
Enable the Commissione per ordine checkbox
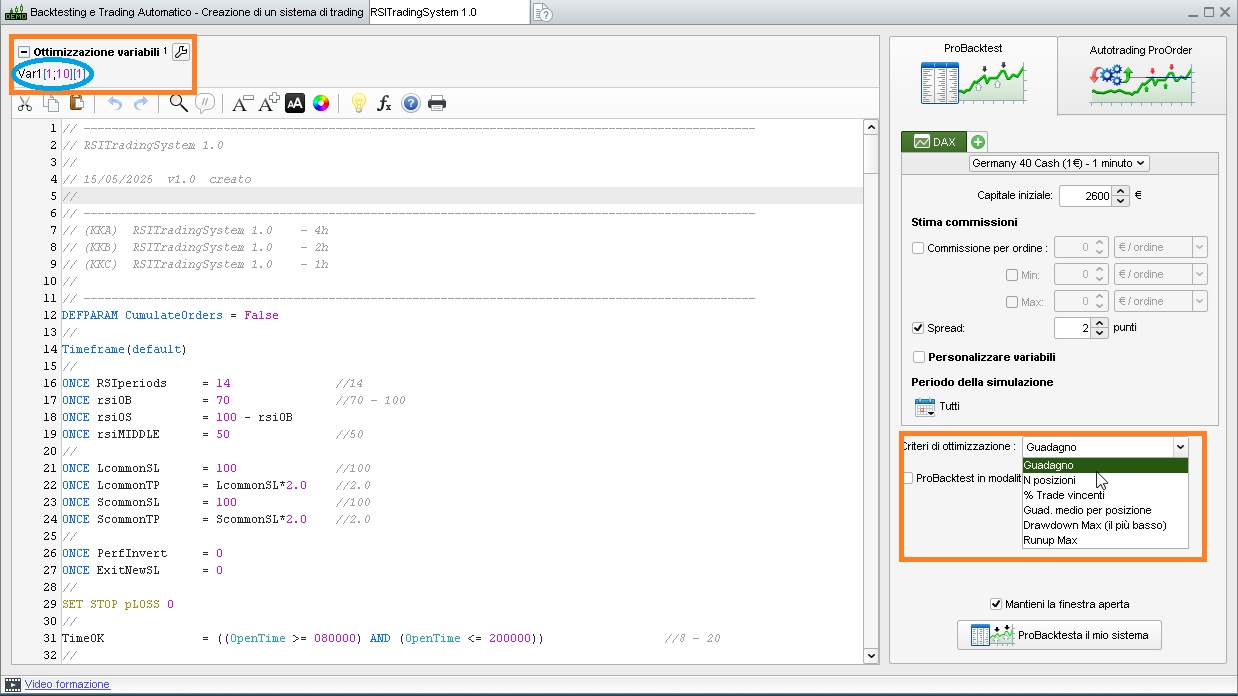click(x=918, y=248)
